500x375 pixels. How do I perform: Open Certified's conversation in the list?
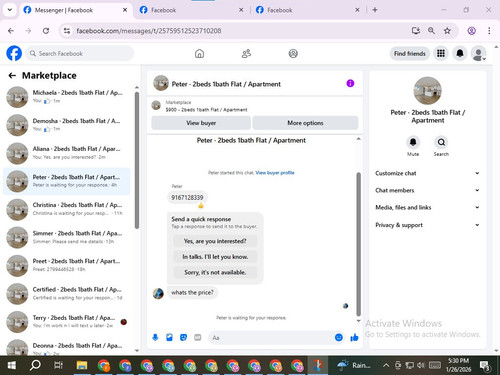click(x=67, y=294)
